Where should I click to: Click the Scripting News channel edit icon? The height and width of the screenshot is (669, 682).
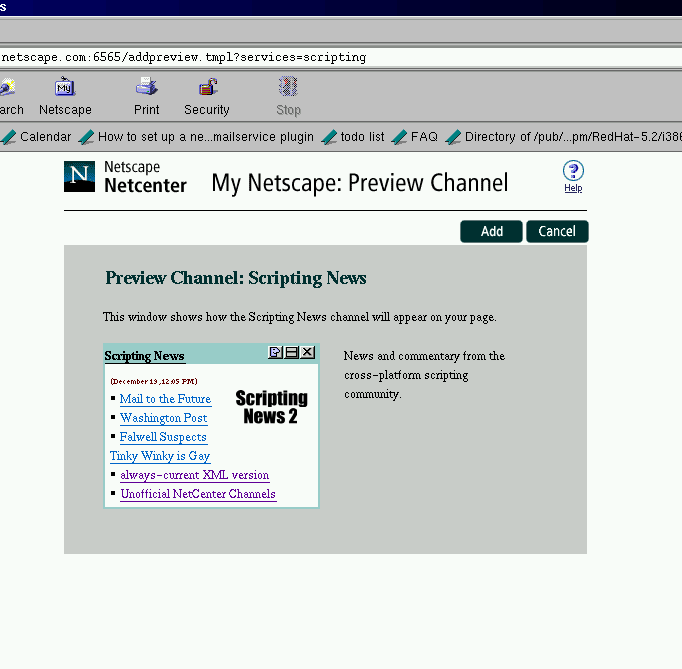point(275,353)
